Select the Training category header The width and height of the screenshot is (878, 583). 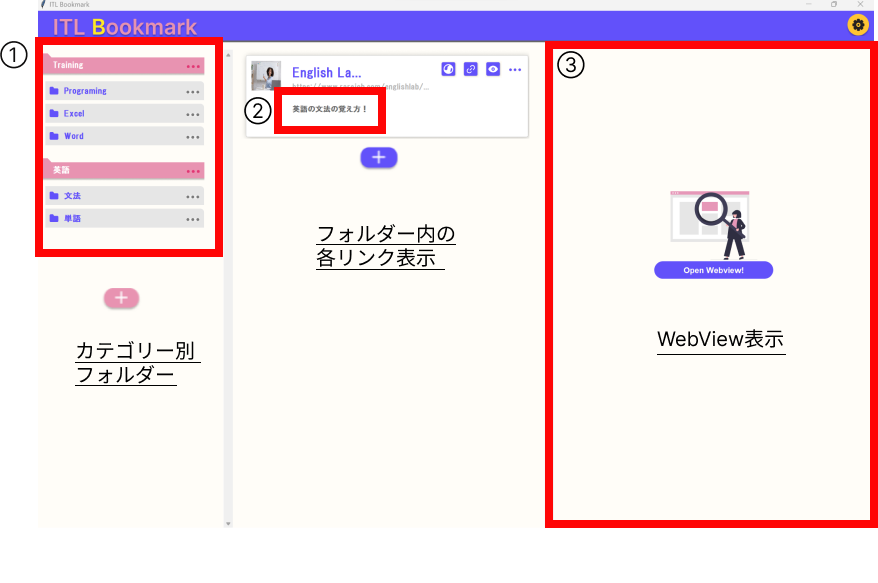[124, 64]
